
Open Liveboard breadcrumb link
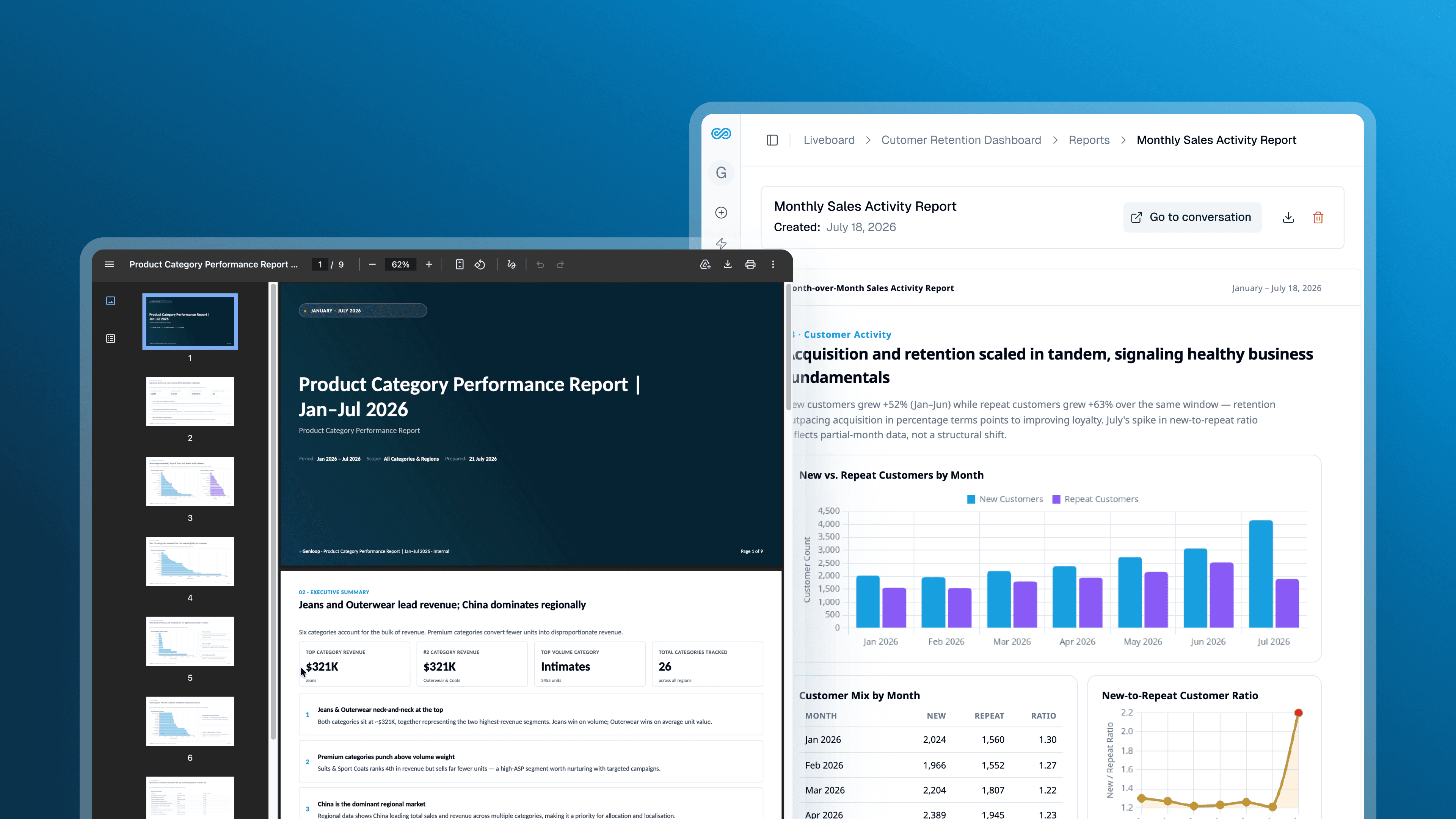coord(829,140)
